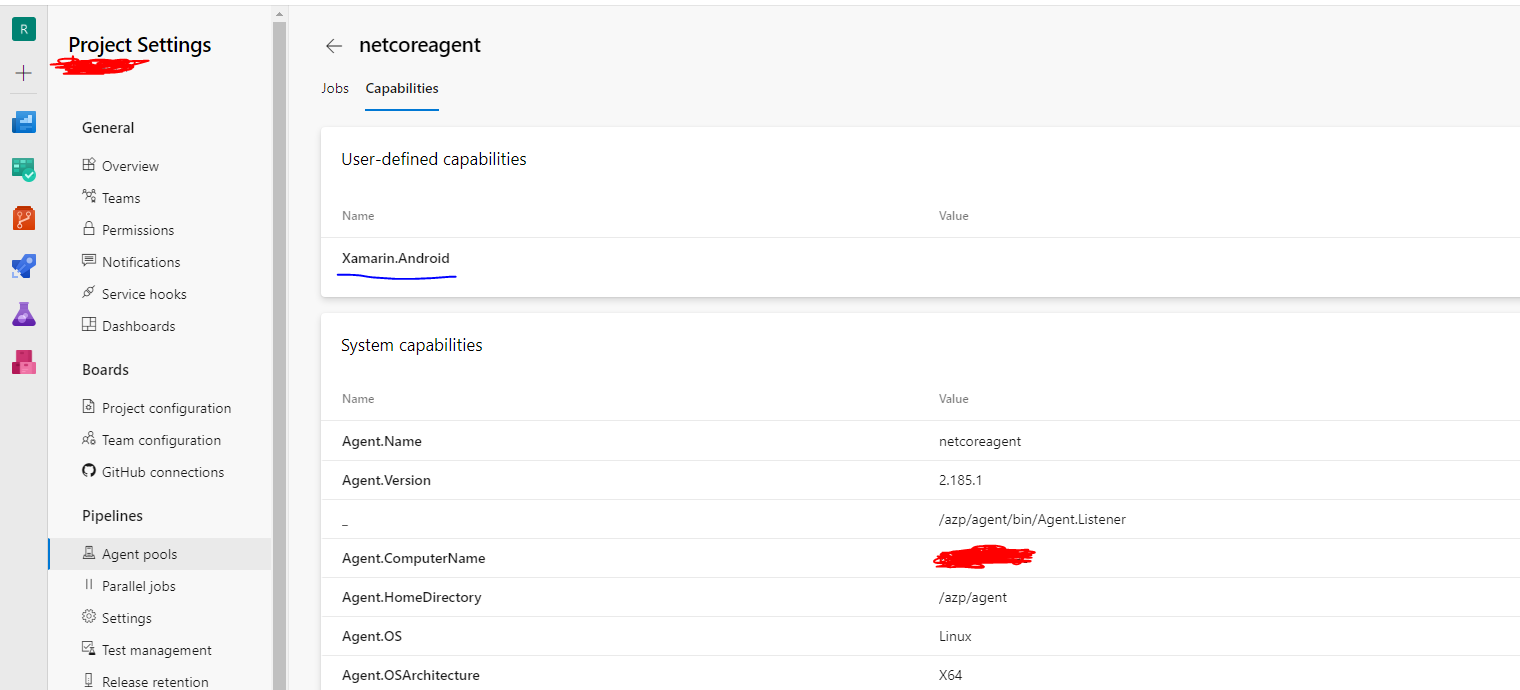Screen dimensions: 1520x690
Task: Click the Notifications chat icon
Action: (x=89, y=261)
